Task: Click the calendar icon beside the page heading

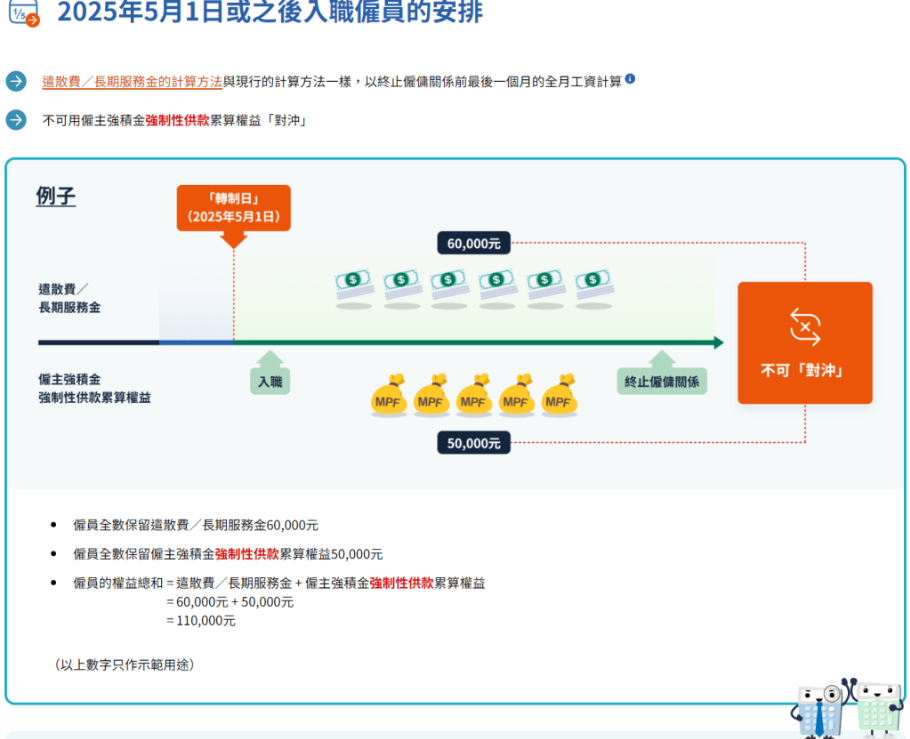Action: (x=22, y=13)
